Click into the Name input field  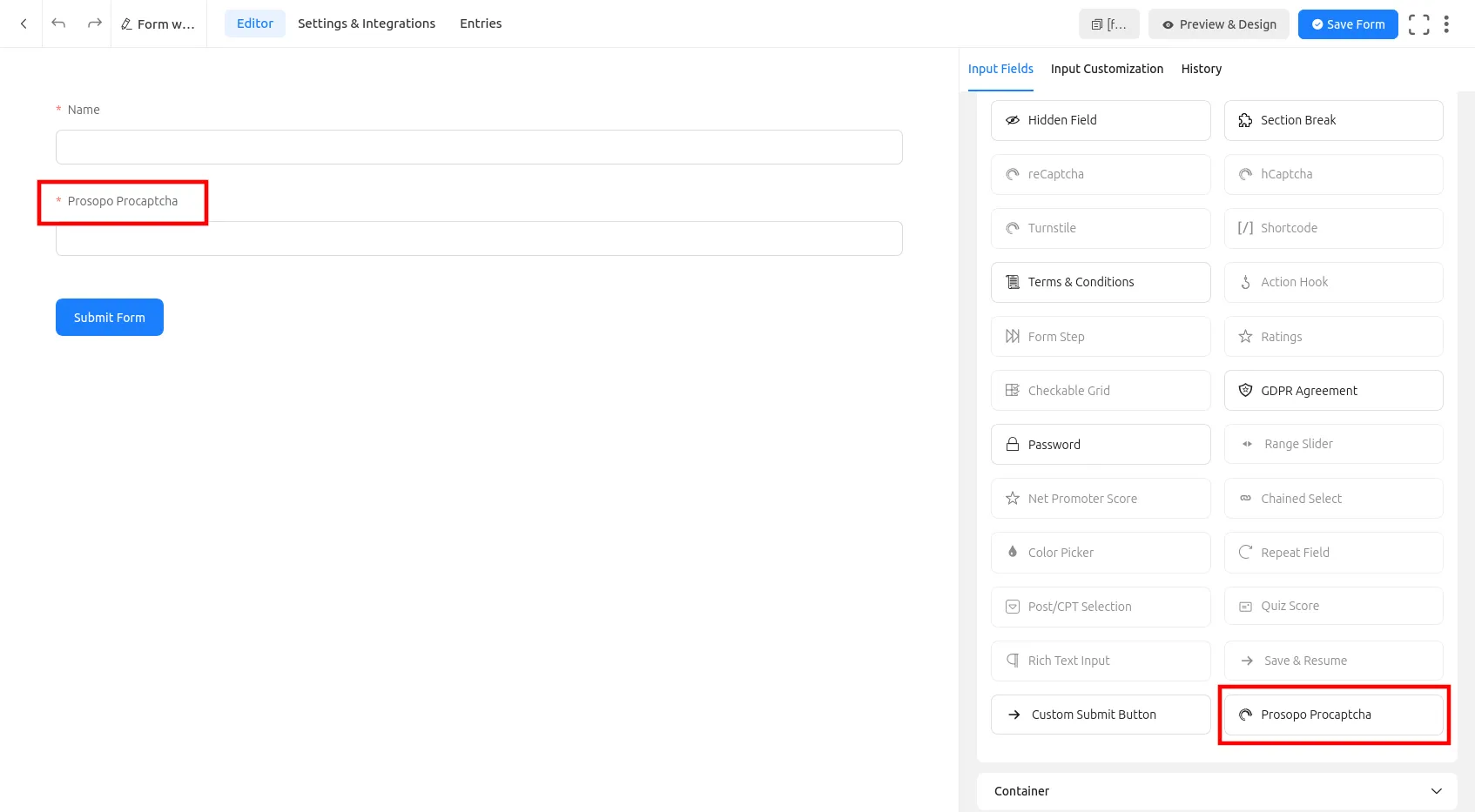pos(479,147)
